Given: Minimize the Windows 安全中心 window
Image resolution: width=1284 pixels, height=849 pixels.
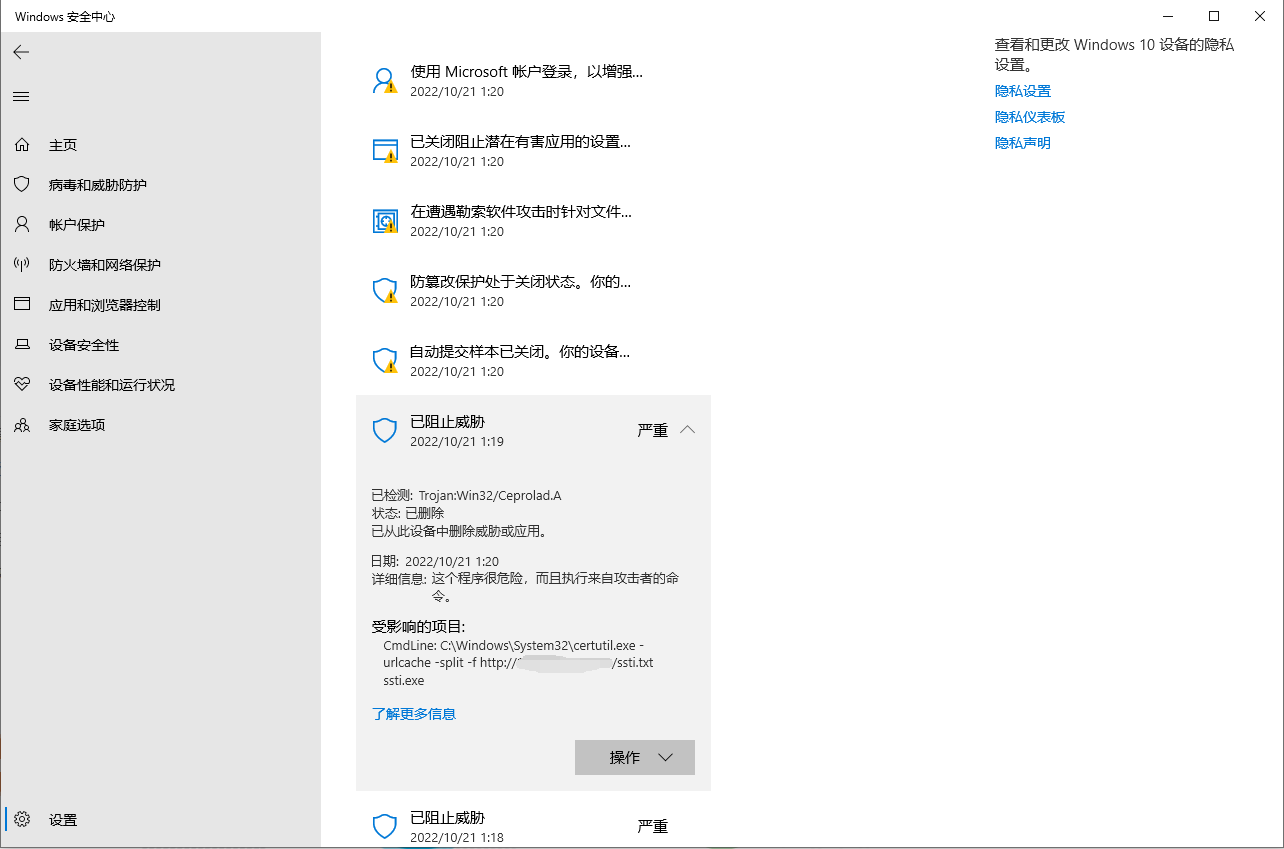Looking at the screenshot, I should pyautogui.click(x=1168, y=16).
